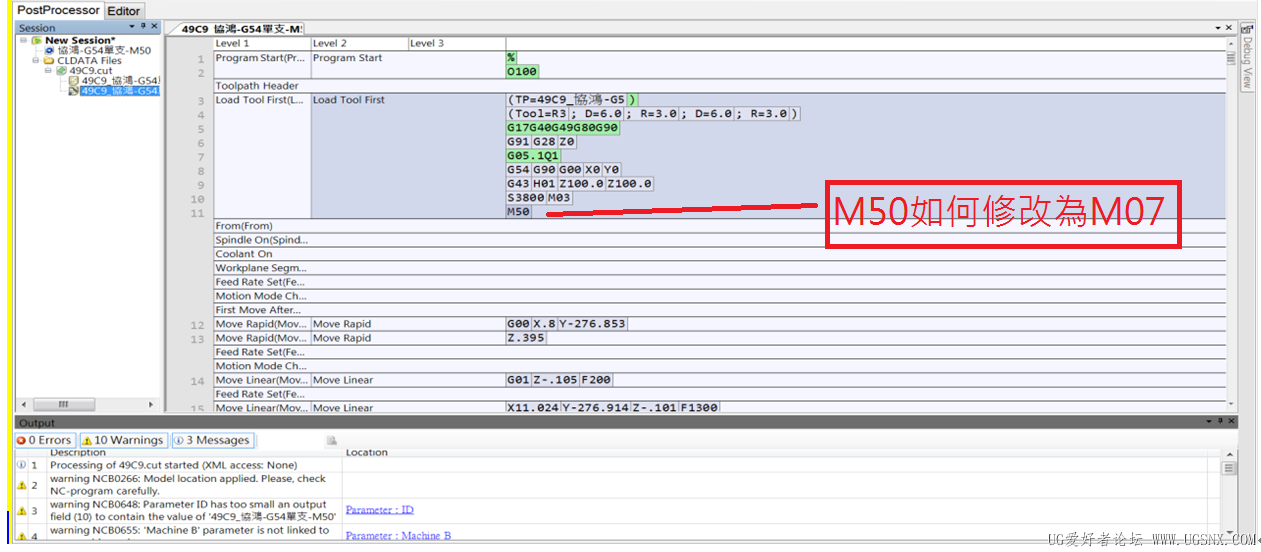Collapse the New Session tree node
Image resolution: width=1261 pixels, height=552 pixels.
coord(23,41)
